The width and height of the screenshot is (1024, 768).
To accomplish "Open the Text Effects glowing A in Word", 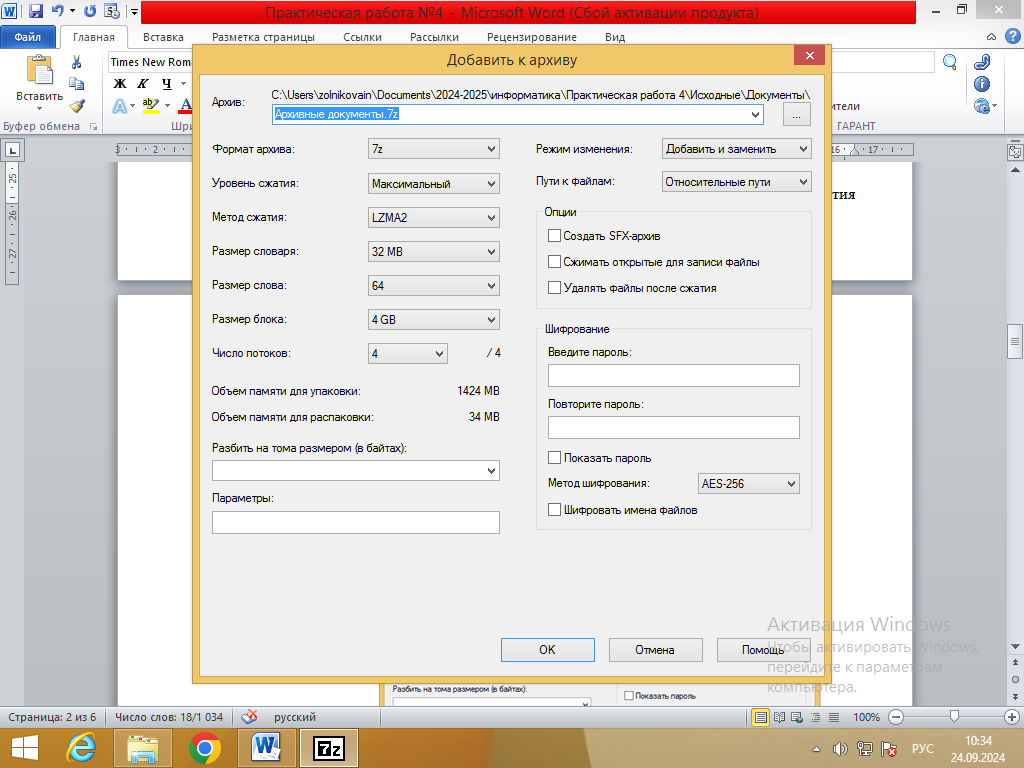I will (120, 105).
